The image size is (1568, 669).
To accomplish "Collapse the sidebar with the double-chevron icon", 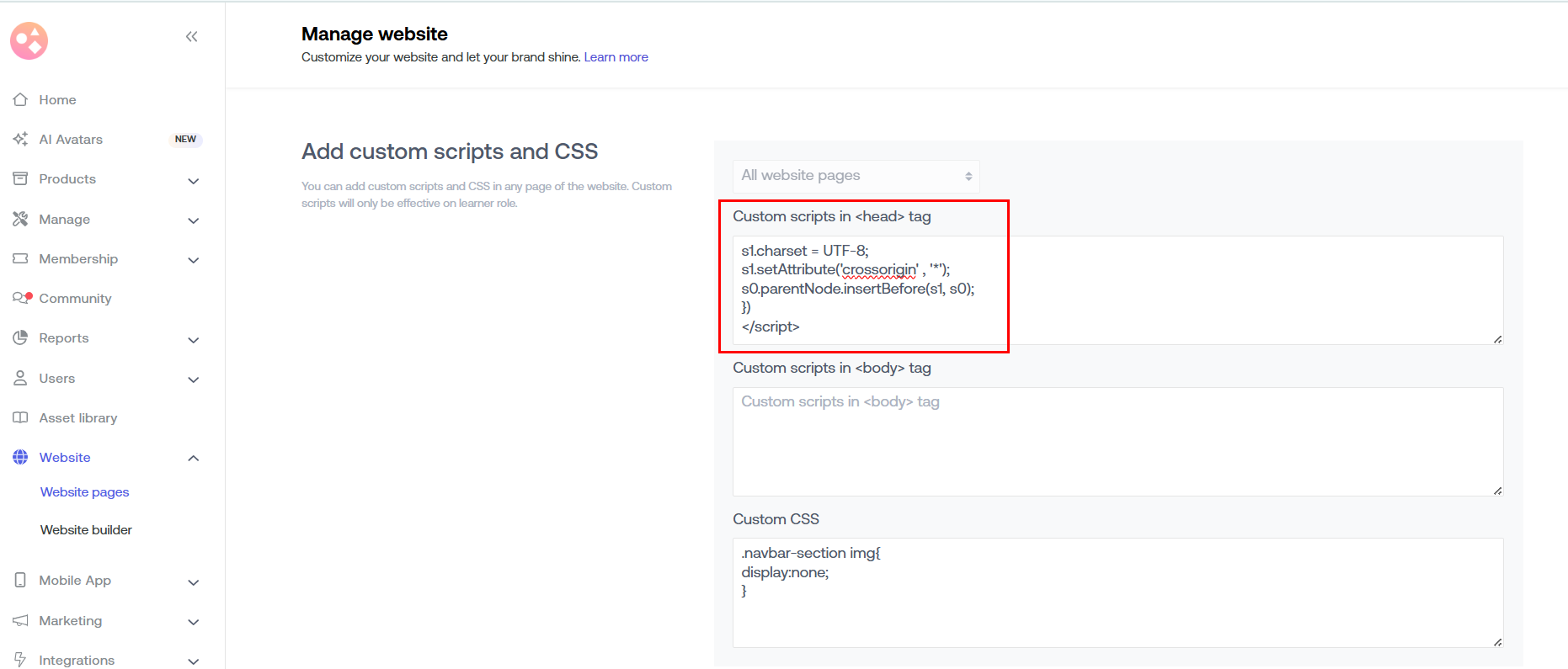I will pyautogui.click(x=191, y=36).
